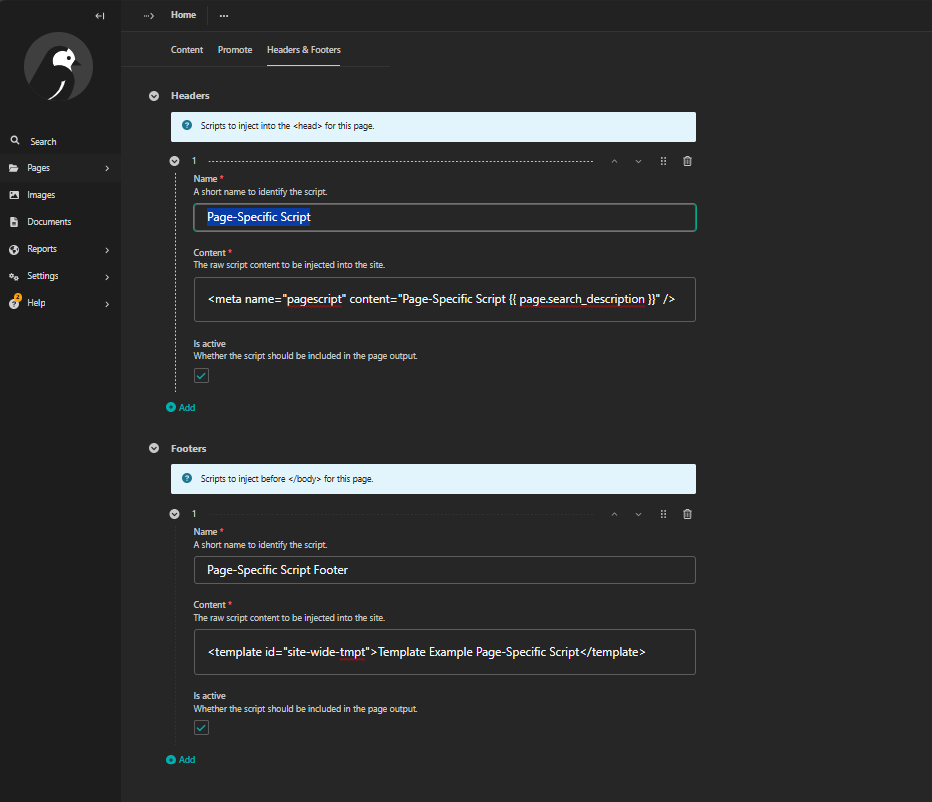Collapse the Footers section

pos(153,448)
